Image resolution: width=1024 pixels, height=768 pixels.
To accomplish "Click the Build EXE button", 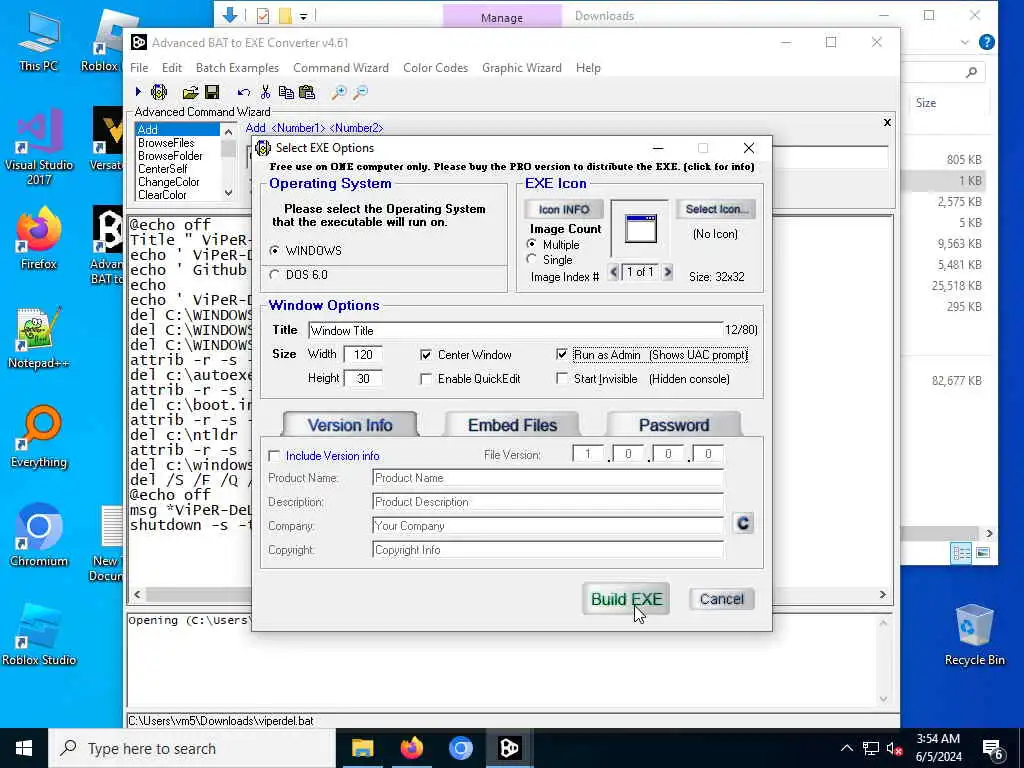I will 626,599.
